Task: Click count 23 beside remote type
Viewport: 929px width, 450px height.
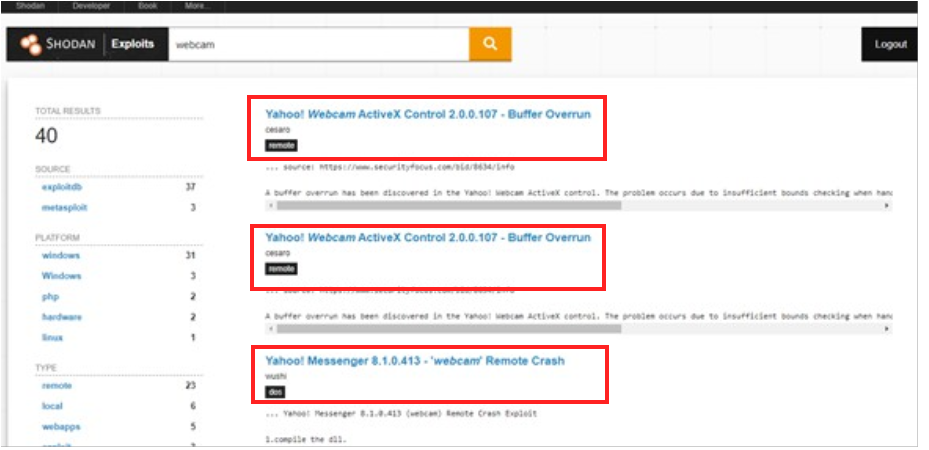Action: coord(190,385)
